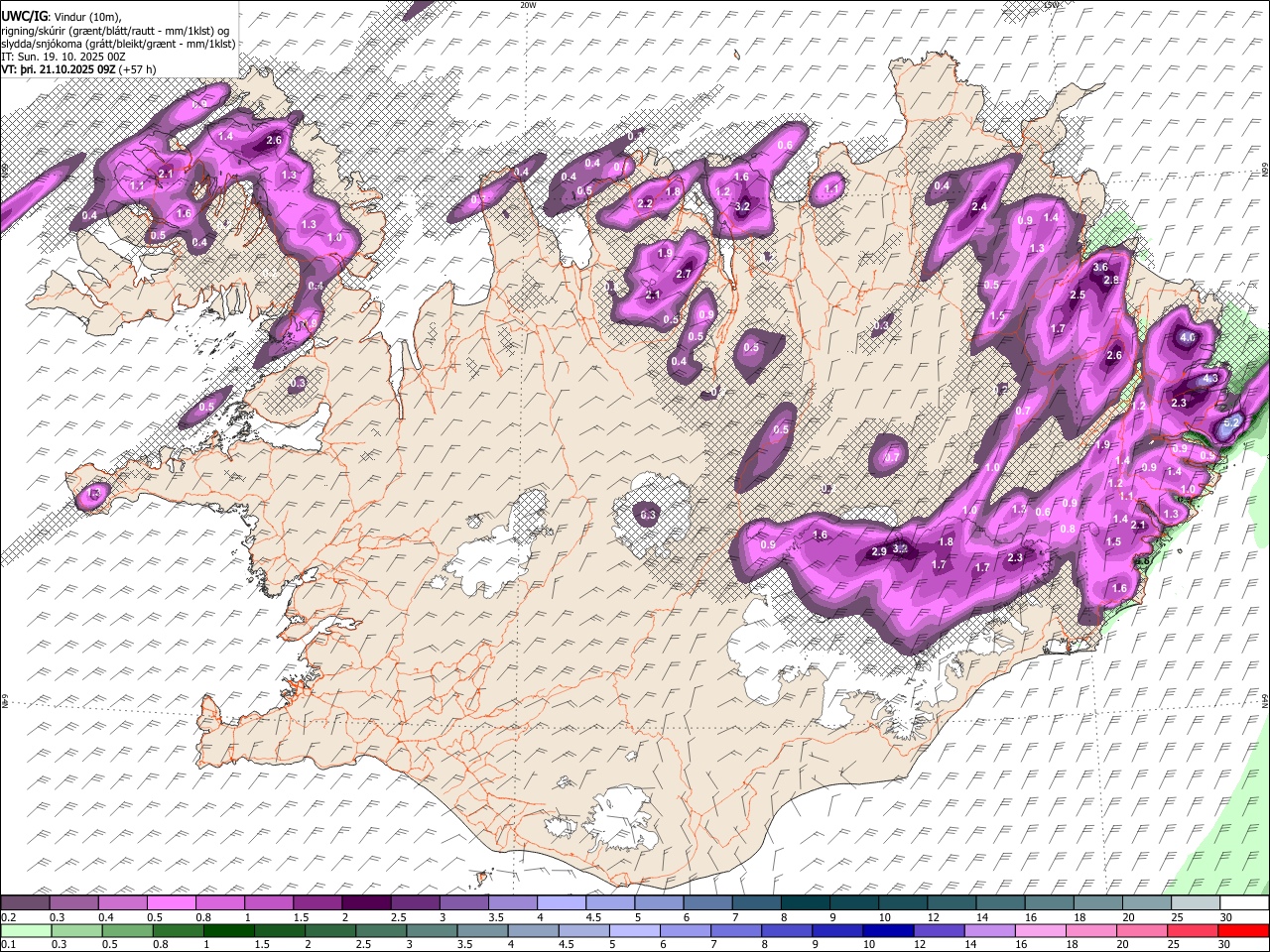Pick the darkest green 1–1.5 swatch in lower legend
Image resolution: width=1270 pixels, height=952 pixels.
tap(228, 930)
